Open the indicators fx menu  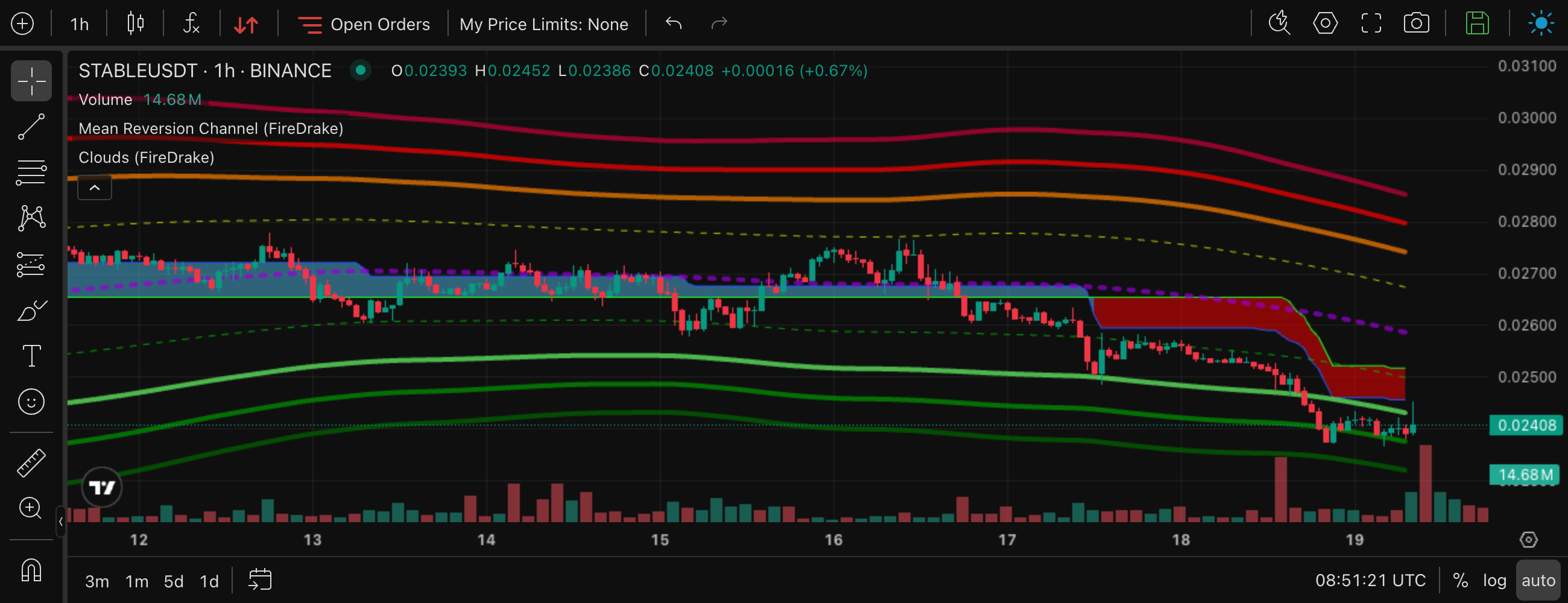click(x=191, y=24)
